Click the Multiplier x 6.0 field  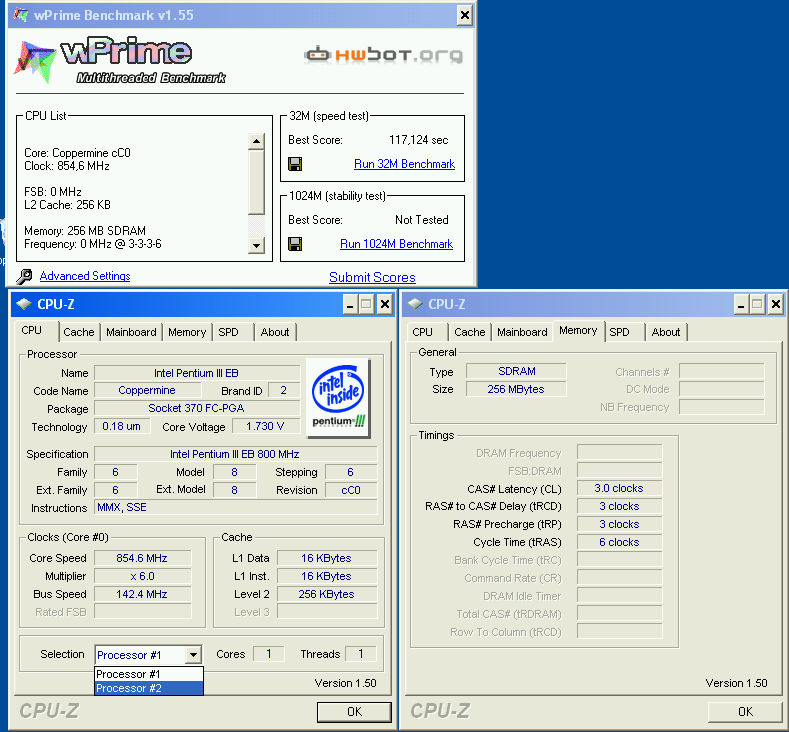click(x=142, y=576)
